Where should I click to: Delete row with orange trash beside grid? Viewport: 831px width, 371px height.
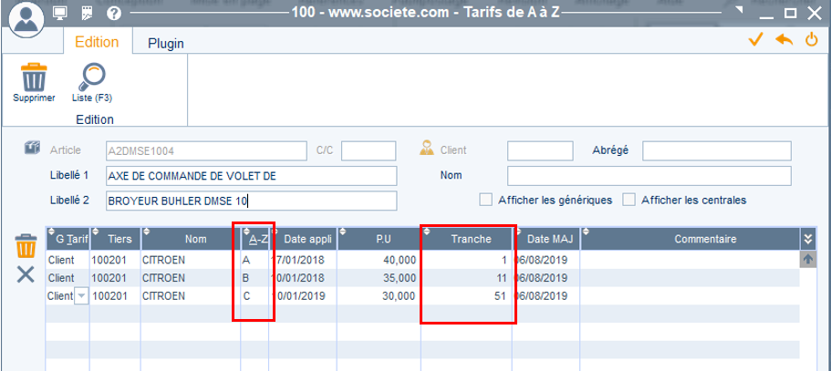coord(26,246)
